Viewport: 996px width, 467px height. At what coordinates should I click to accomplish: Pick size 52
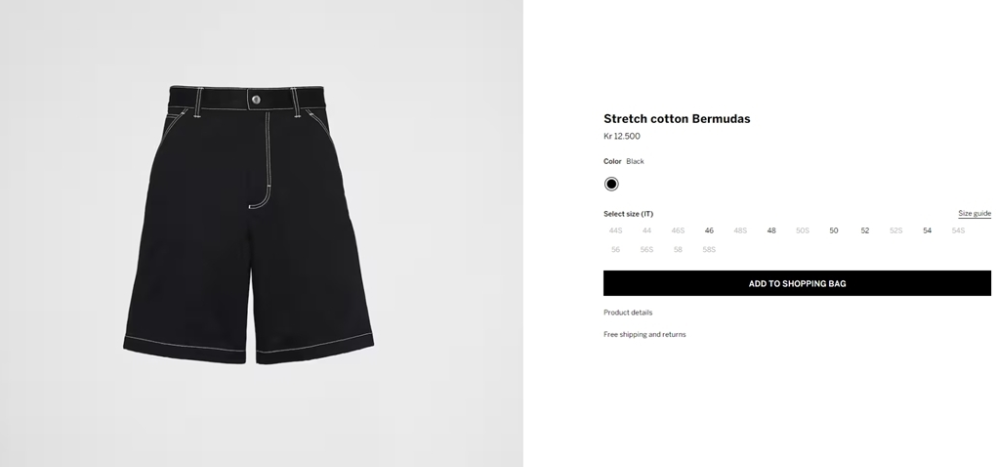click(x=865, y=231)
